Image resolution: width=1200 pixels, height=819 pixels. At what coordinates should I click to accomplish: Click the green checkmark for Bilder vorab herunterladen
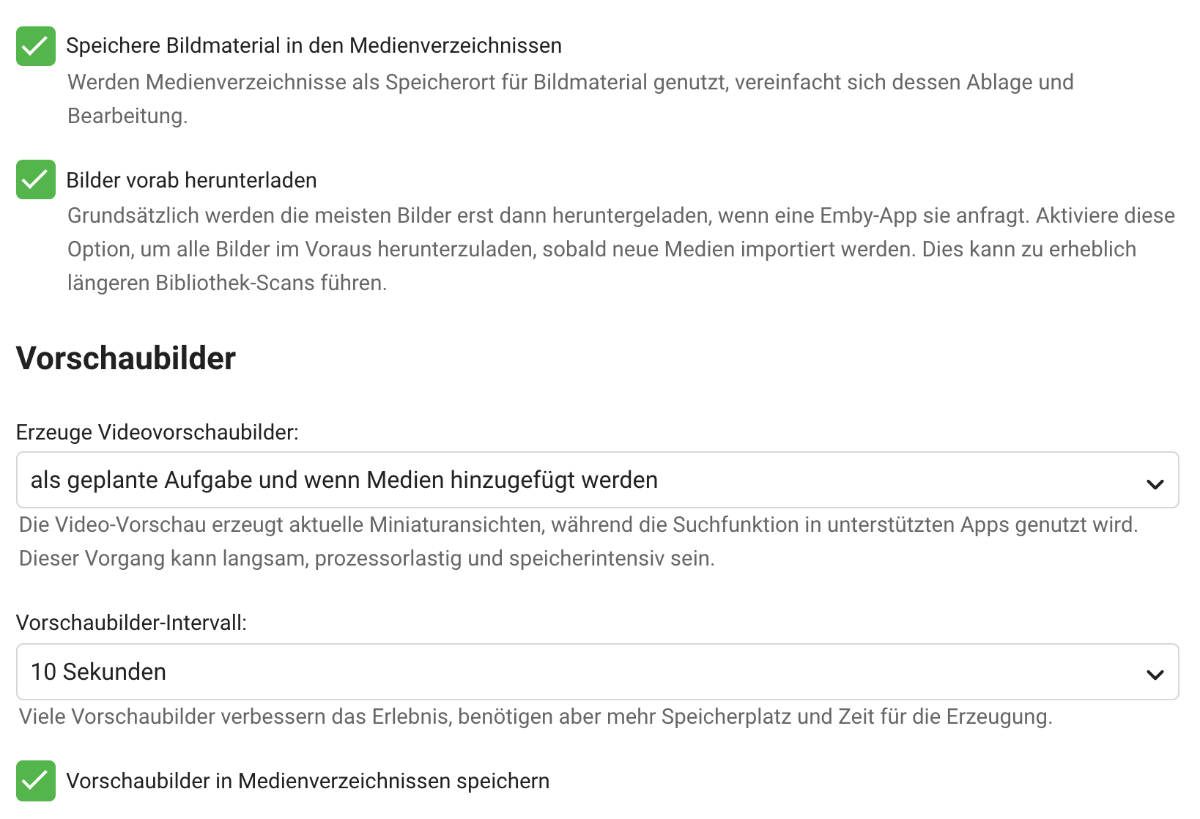tap(35, 180)
